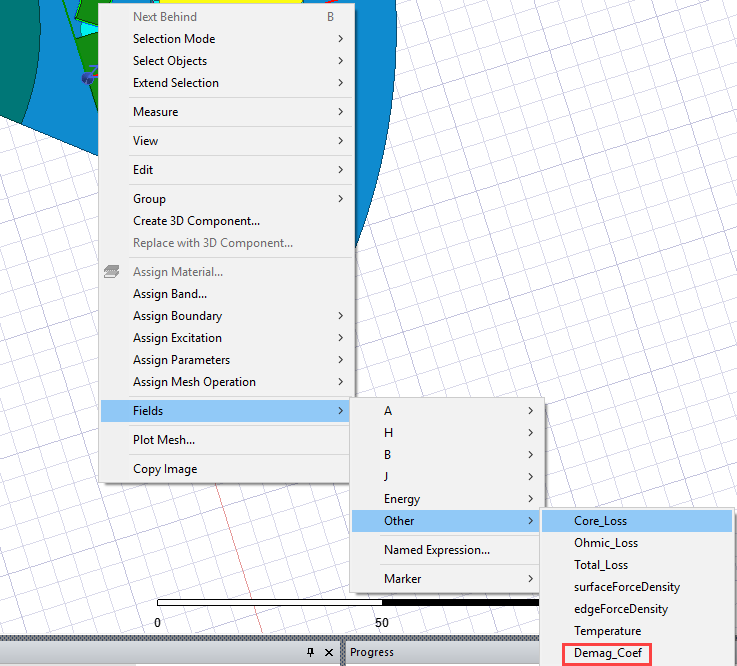Screen dimensions: 737x666
Task: Select the Other fields submenu
Action: point(446,521)
